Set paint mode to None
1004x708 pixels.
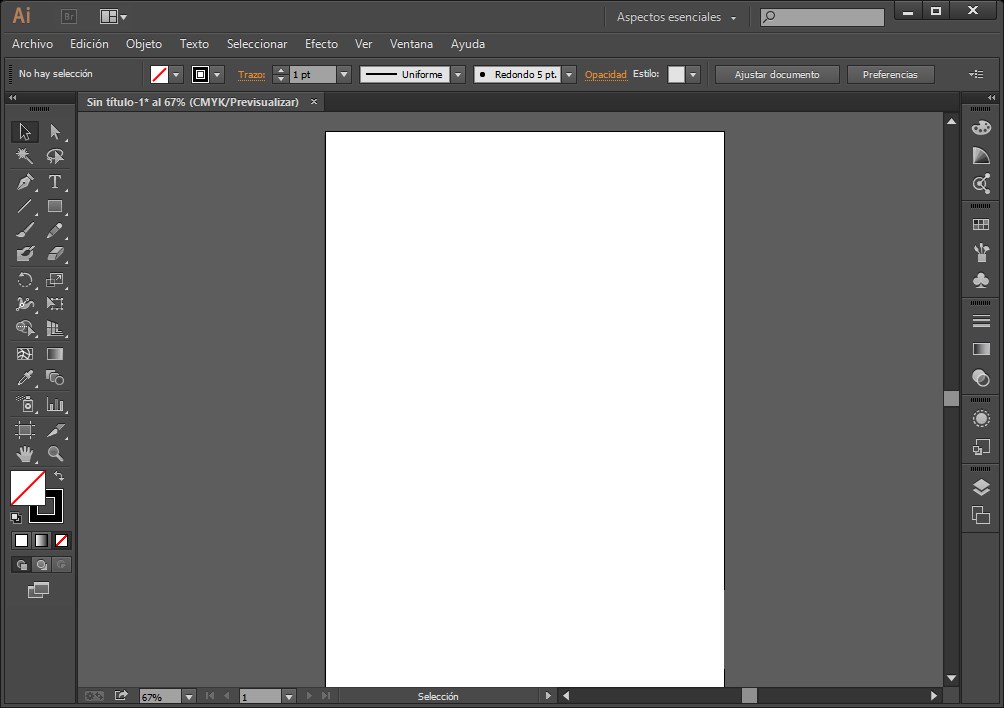point(62,540)
